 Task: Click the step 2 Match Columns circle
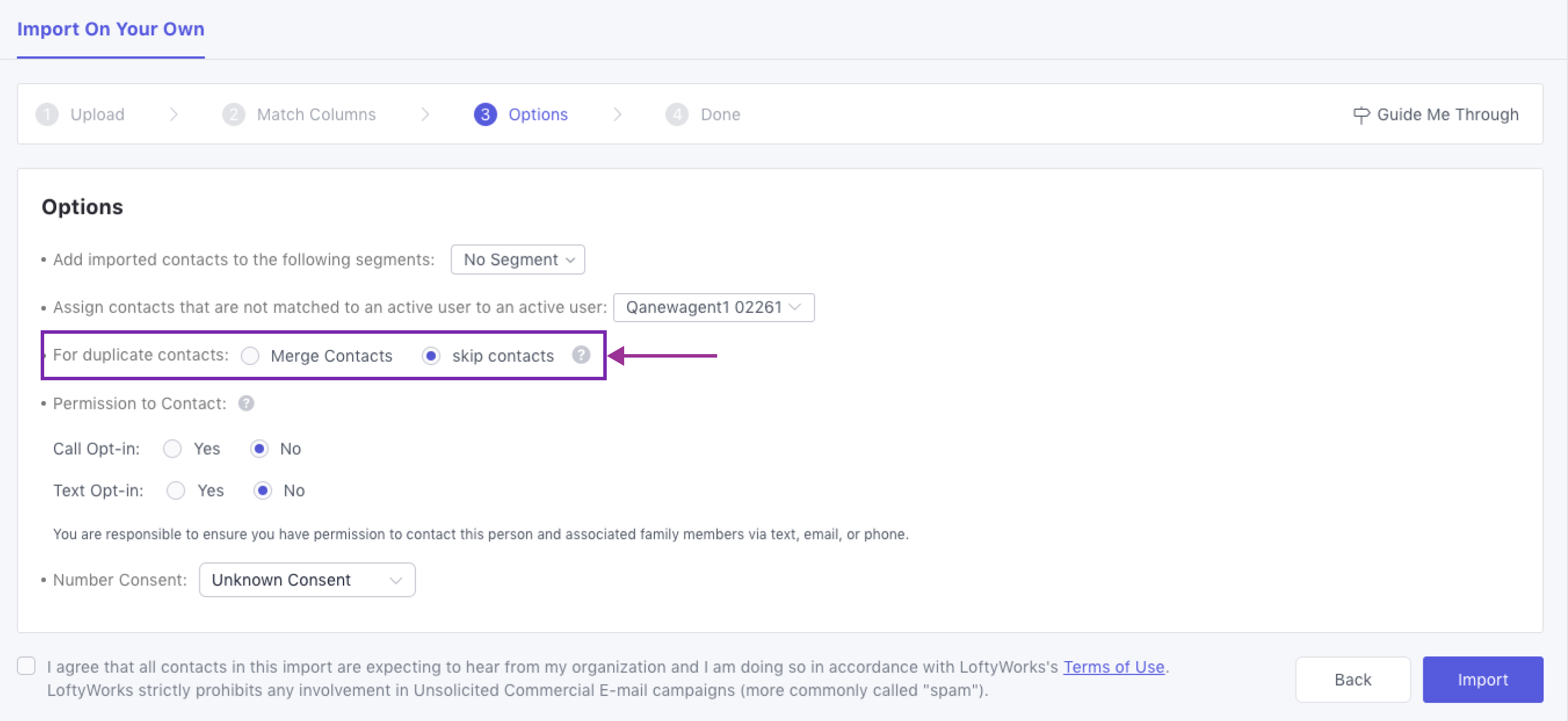[233, 115]
